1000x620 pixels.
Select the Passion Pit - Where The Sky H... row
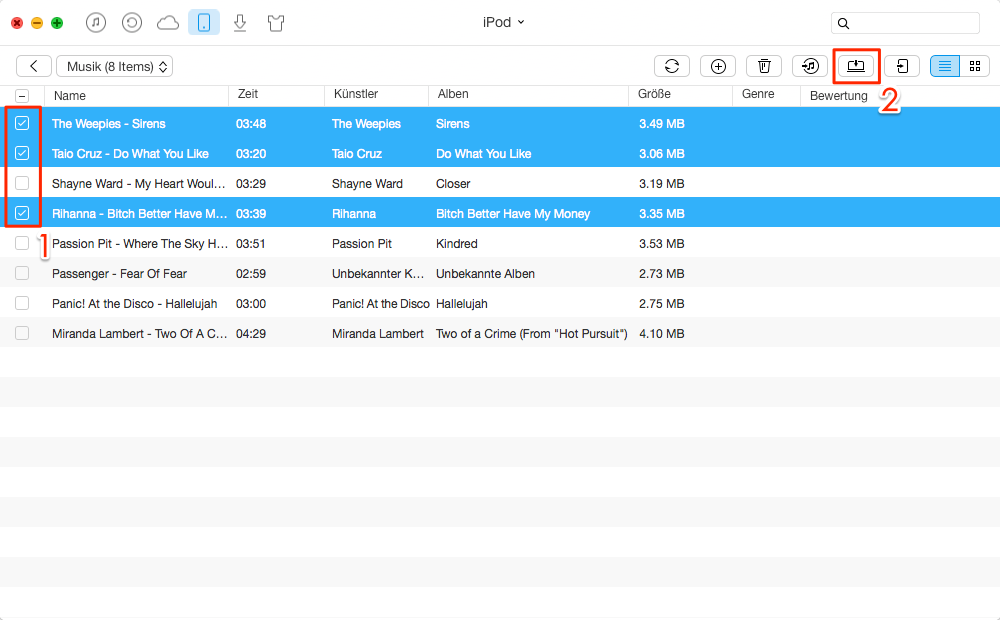(x=500, y=244)
